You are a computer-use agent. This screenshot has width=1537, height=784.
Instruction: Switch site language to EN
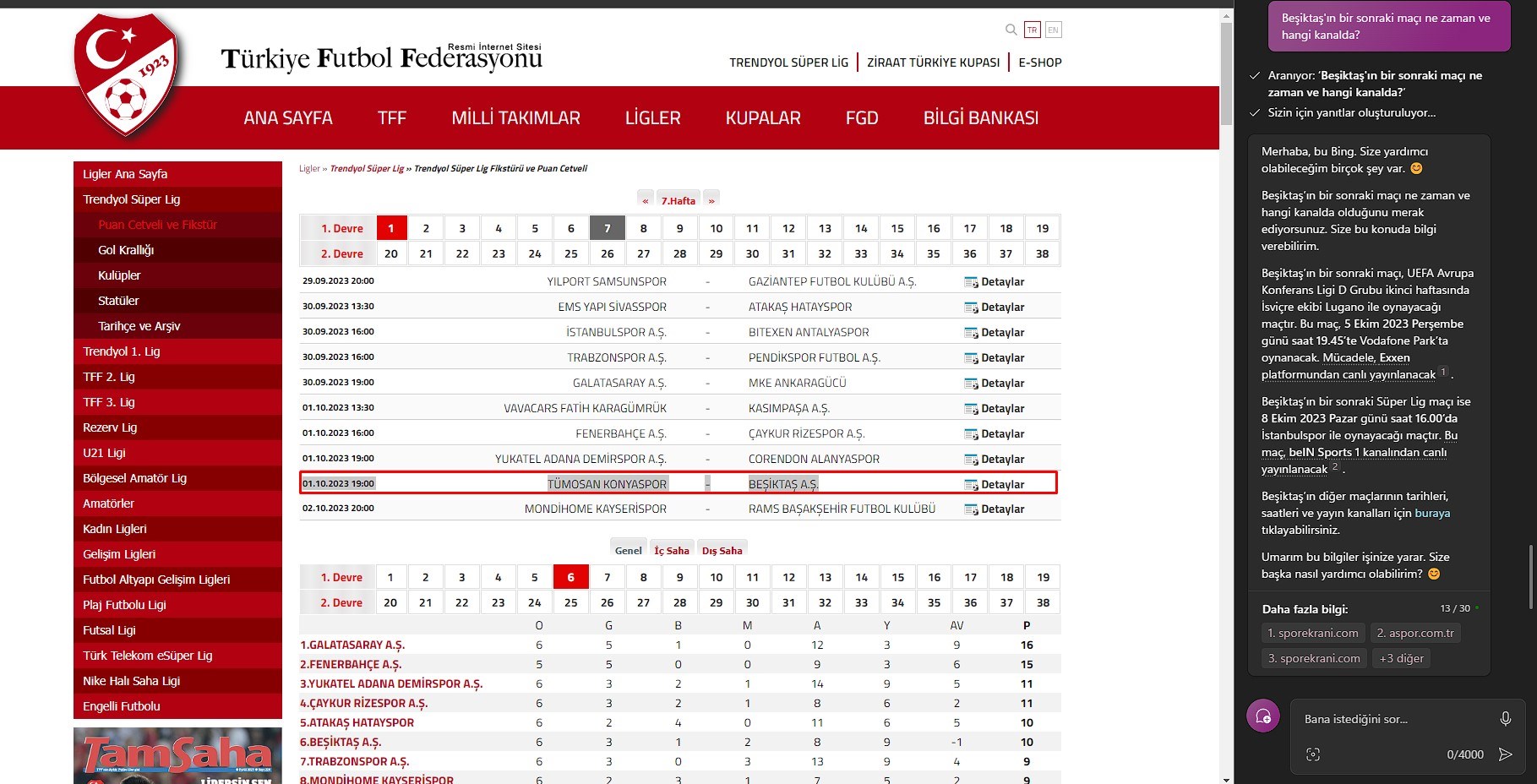(1053, 30)
